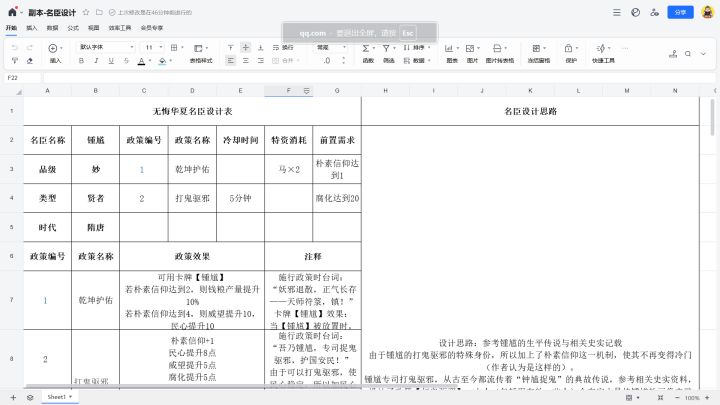Insert a 图片 image
The image size is (720, 405).
pyautogui.click(x=470, y=48)
